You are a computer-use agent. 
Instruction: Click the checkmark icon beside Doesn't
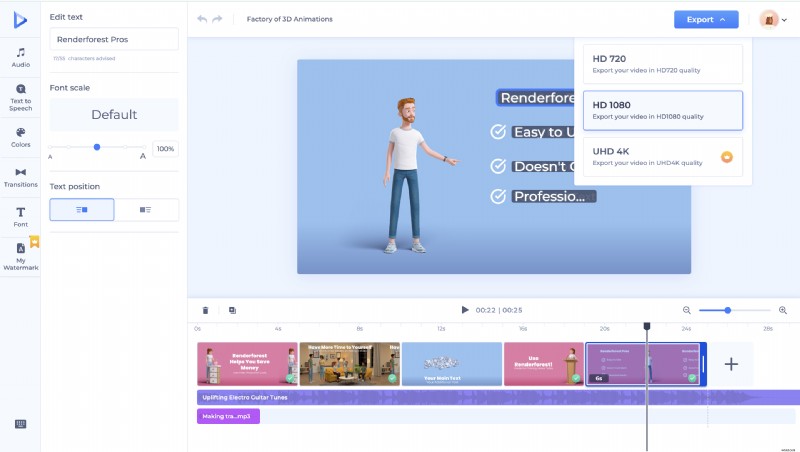(x=498, y=166)
